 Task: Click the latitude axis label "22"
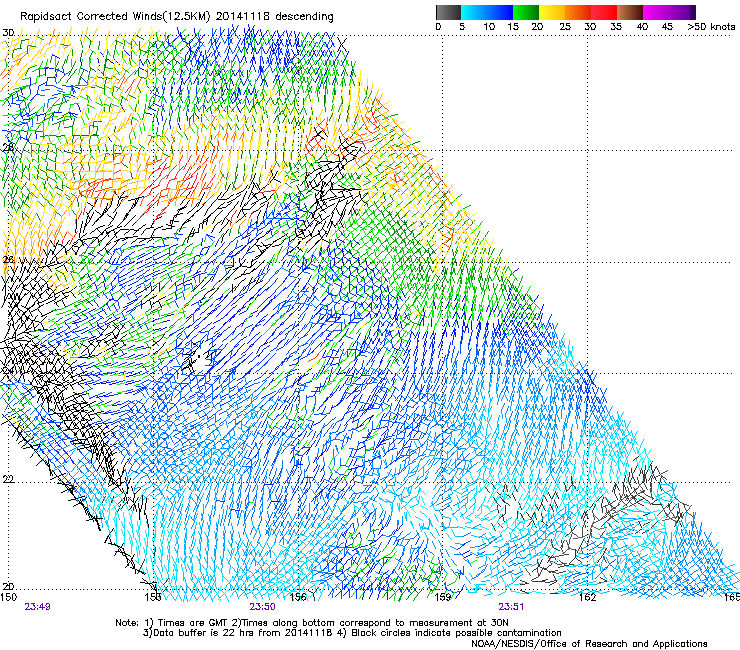(x=8, y=479)
